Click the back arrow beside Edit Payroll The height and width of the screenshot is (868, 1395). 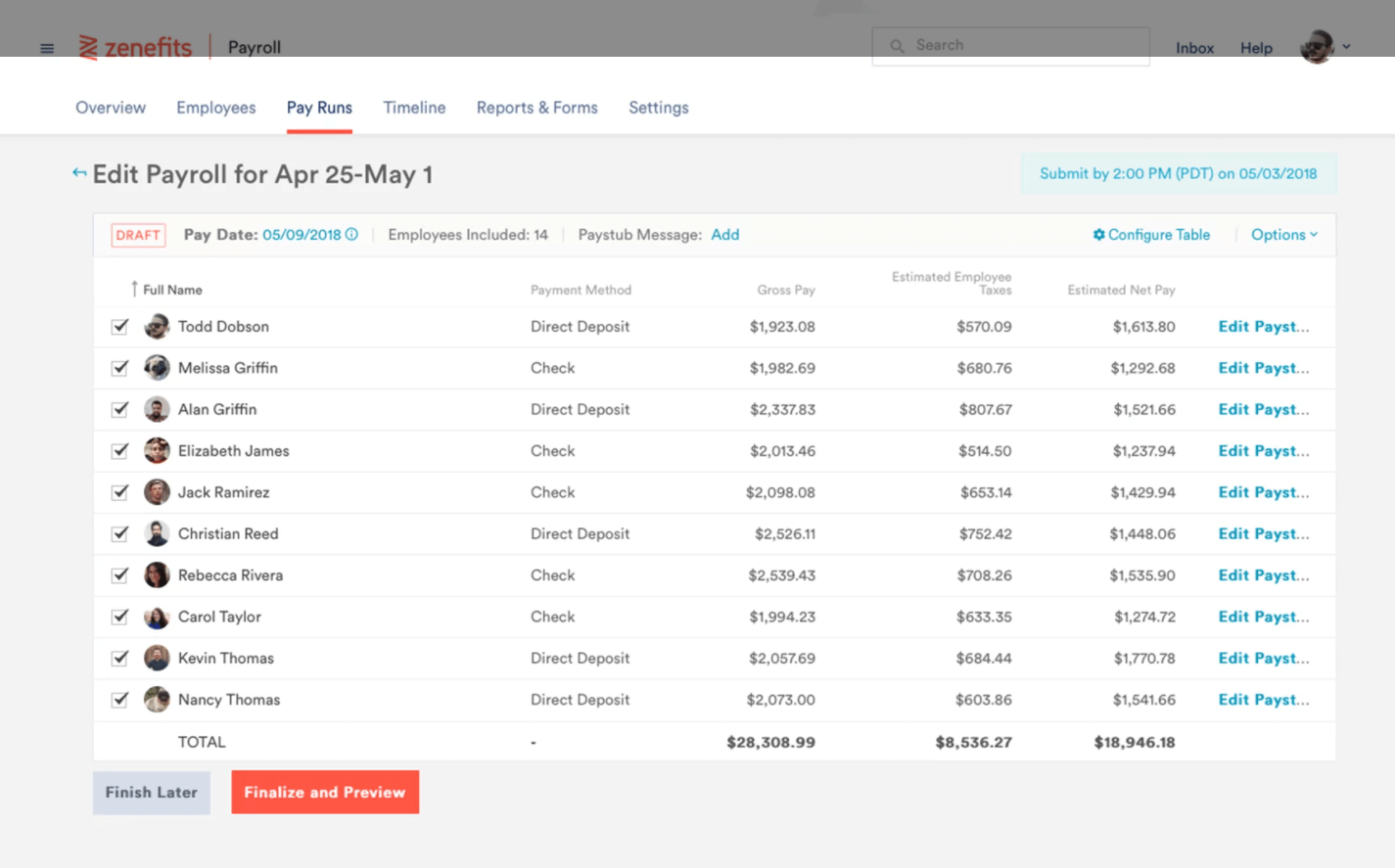pyautogui.click(x=79, y=173)
